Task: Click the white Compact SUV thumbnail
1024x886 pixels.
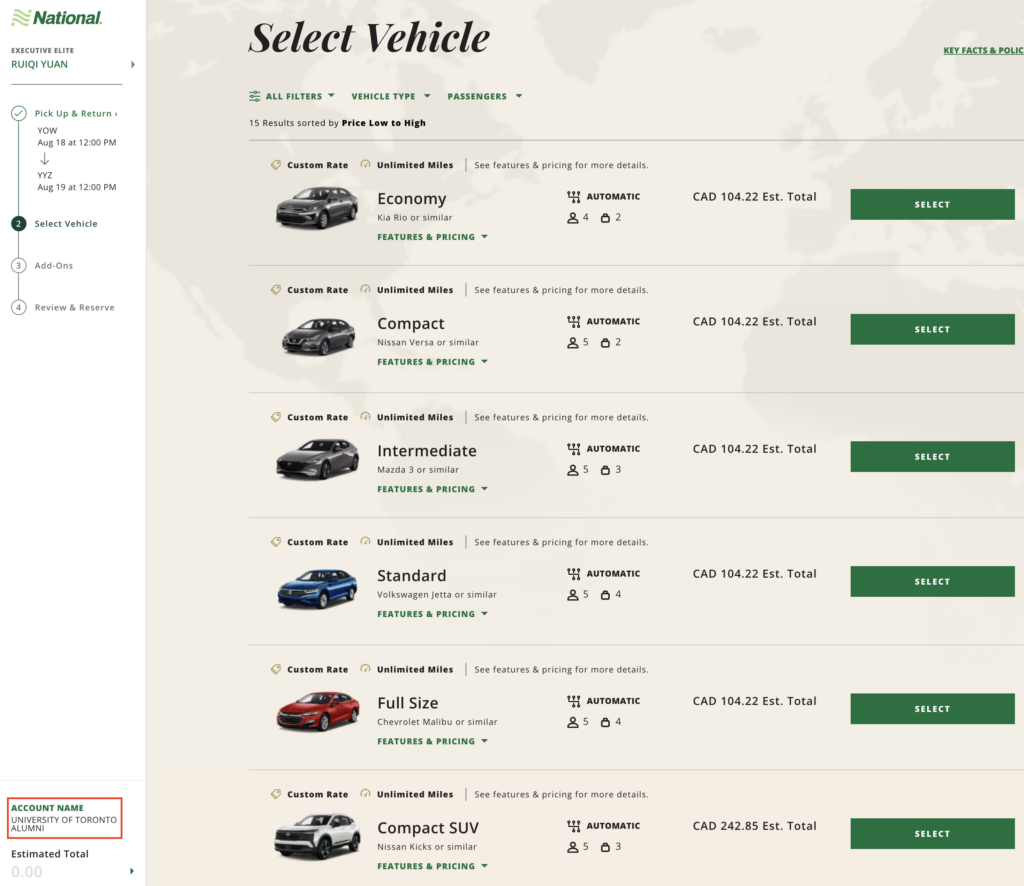Action: [x=317, y=836]
